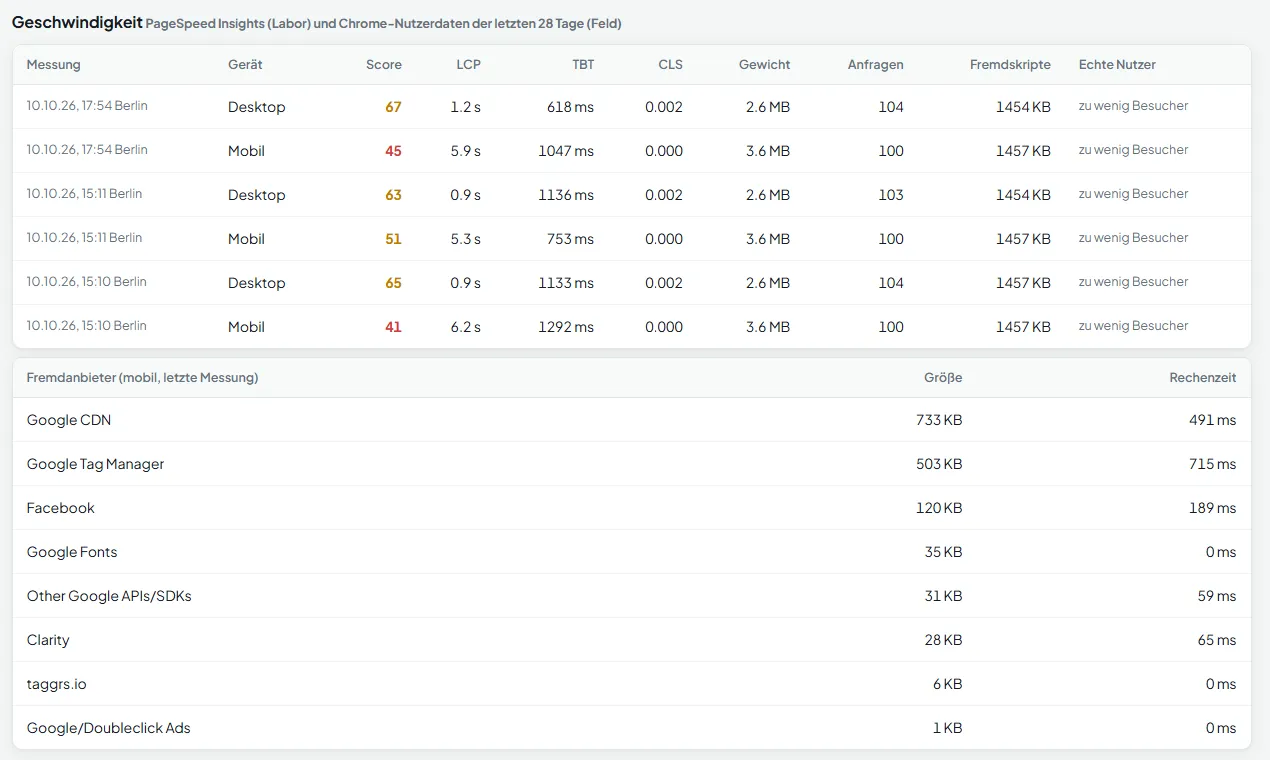This screenshot has height=760, width=1270.
Task: Click size value '35 KB'
Action: [943, 552]
